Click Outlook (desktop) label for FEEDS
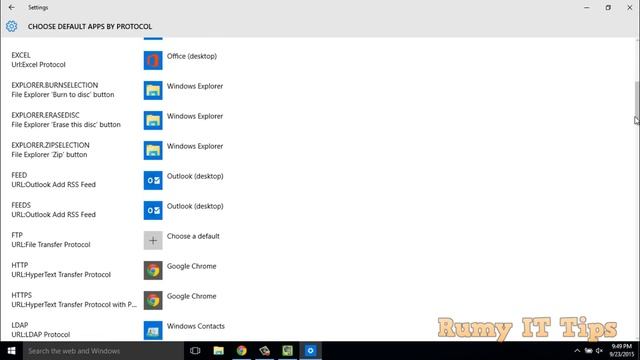The image size is (640, 360). coord(195,206)
